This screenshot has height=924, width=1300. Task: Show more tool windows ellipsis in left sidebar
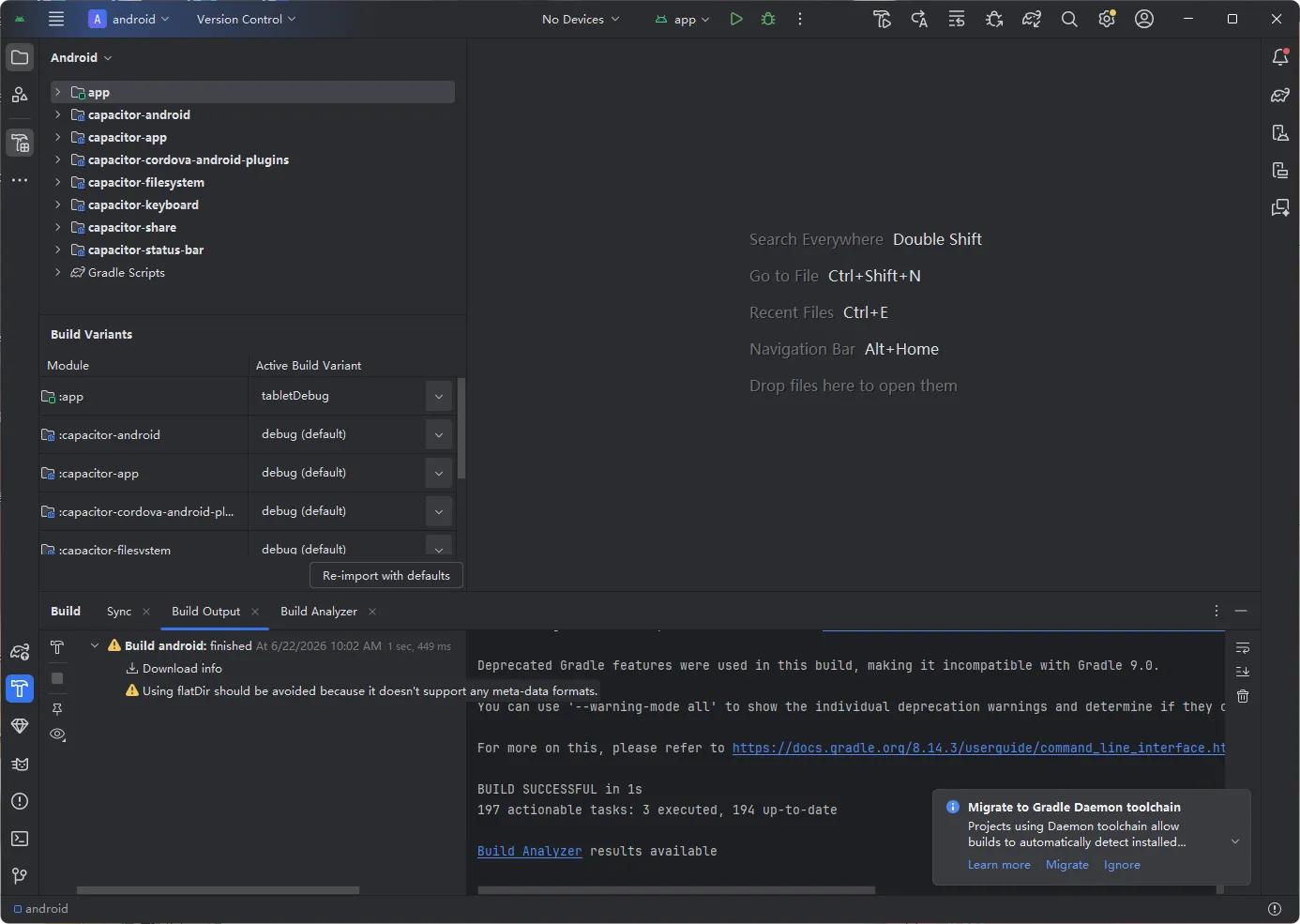[x=20, y=180]
